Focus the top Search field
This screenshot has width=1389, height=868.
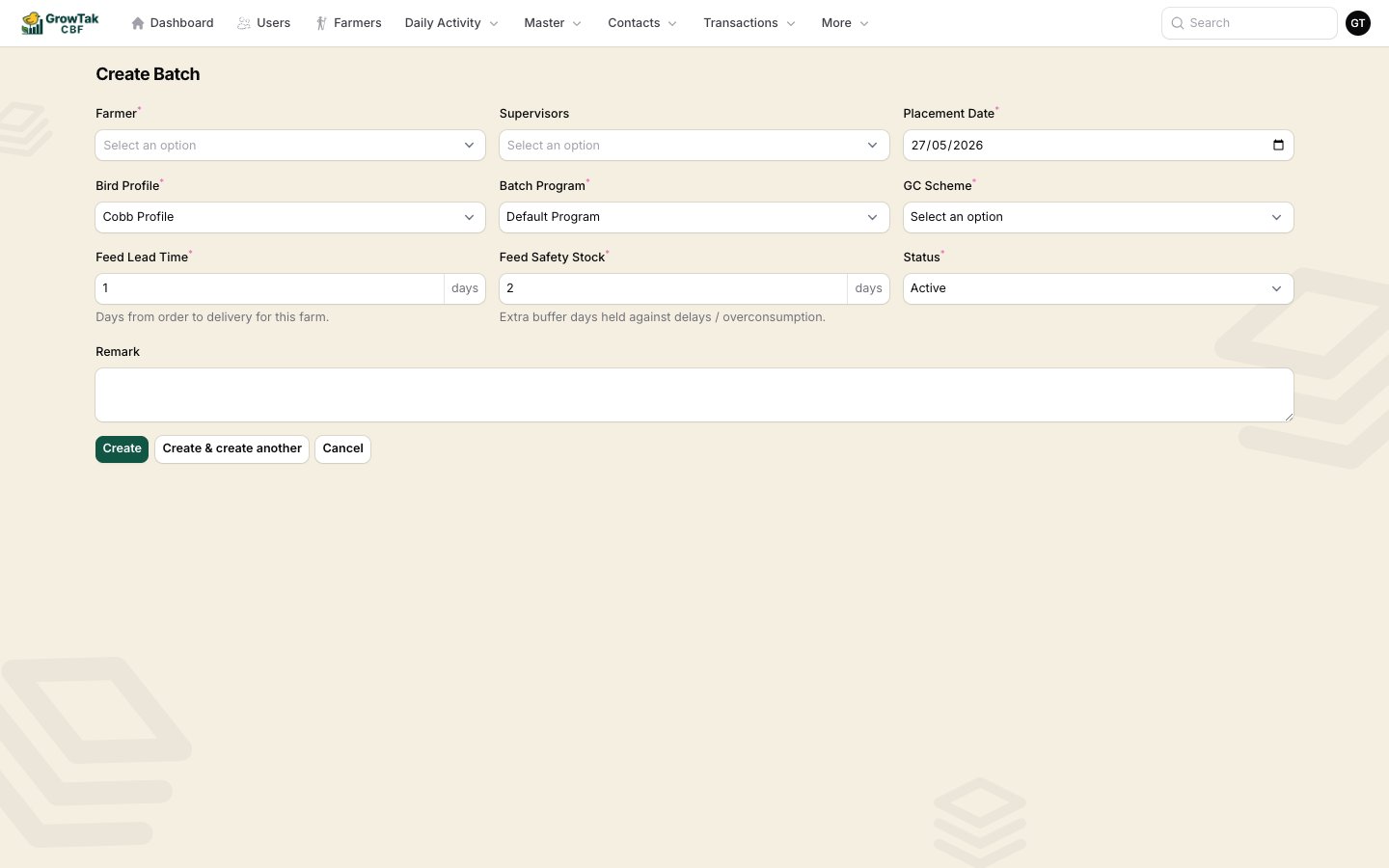[1249, 23]
